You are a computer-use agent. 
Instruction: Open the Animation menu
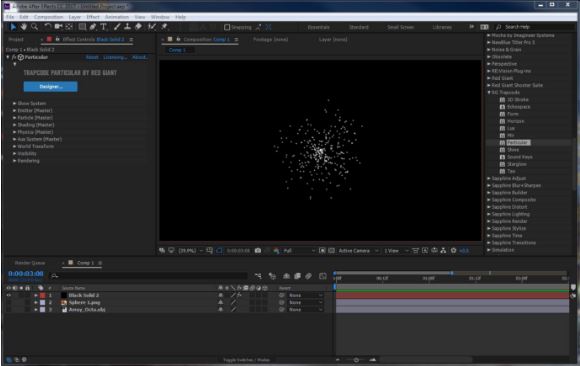point(117,17)
